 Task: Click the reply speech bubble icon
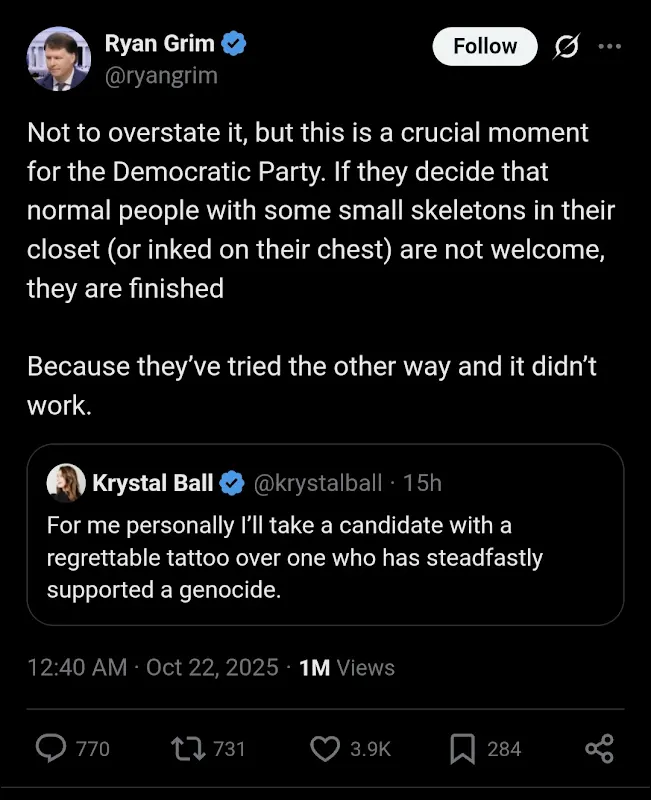point(51,748)
